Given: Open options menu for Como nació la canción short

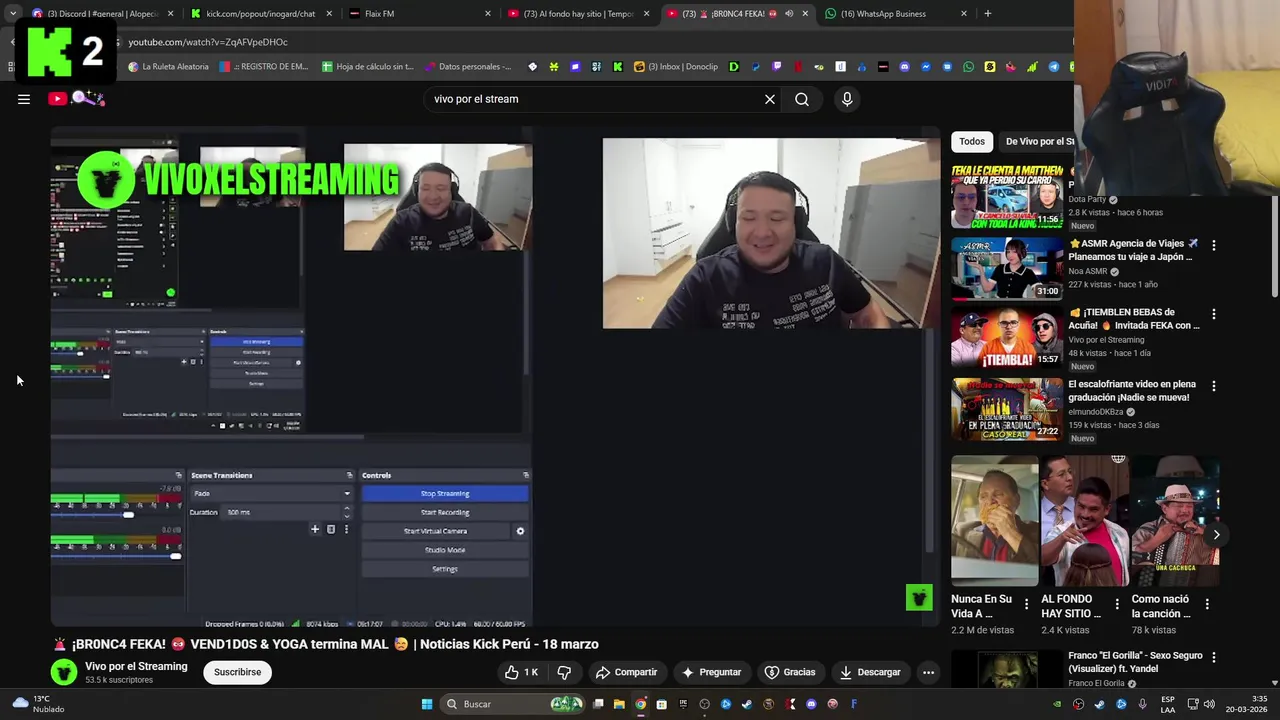Looking at the screenshot, I should [x=1207, y=604].
